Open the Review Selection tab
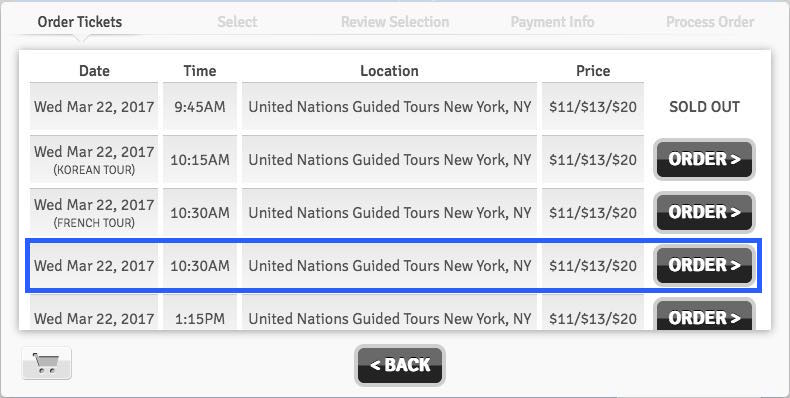The height and width of the screenshot is (398, 790). (395, 22)
